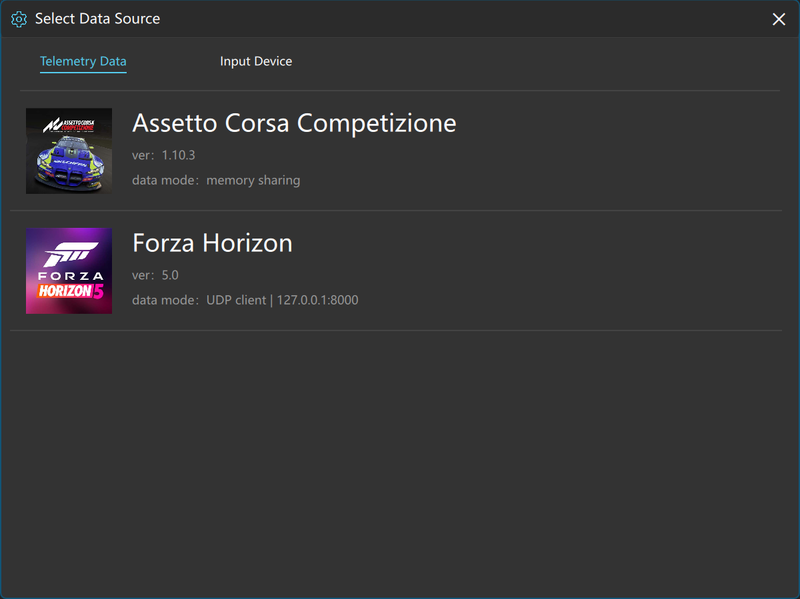Click the Select Data Source window title
Viewport: 800px width, 599px height.
pyautogui.click(x=97, y=19)
